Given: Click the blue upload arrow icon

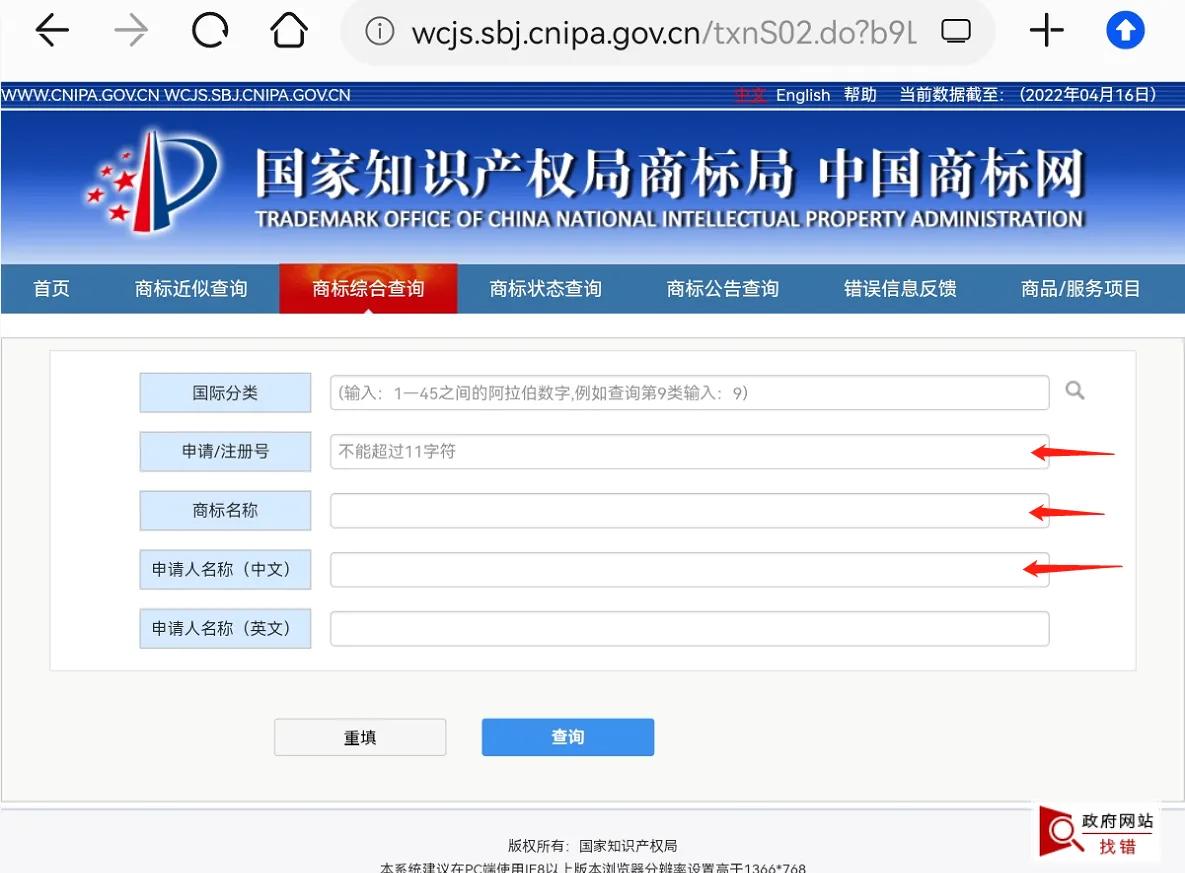Looking at the screenshot, I should coord(1125,31).
